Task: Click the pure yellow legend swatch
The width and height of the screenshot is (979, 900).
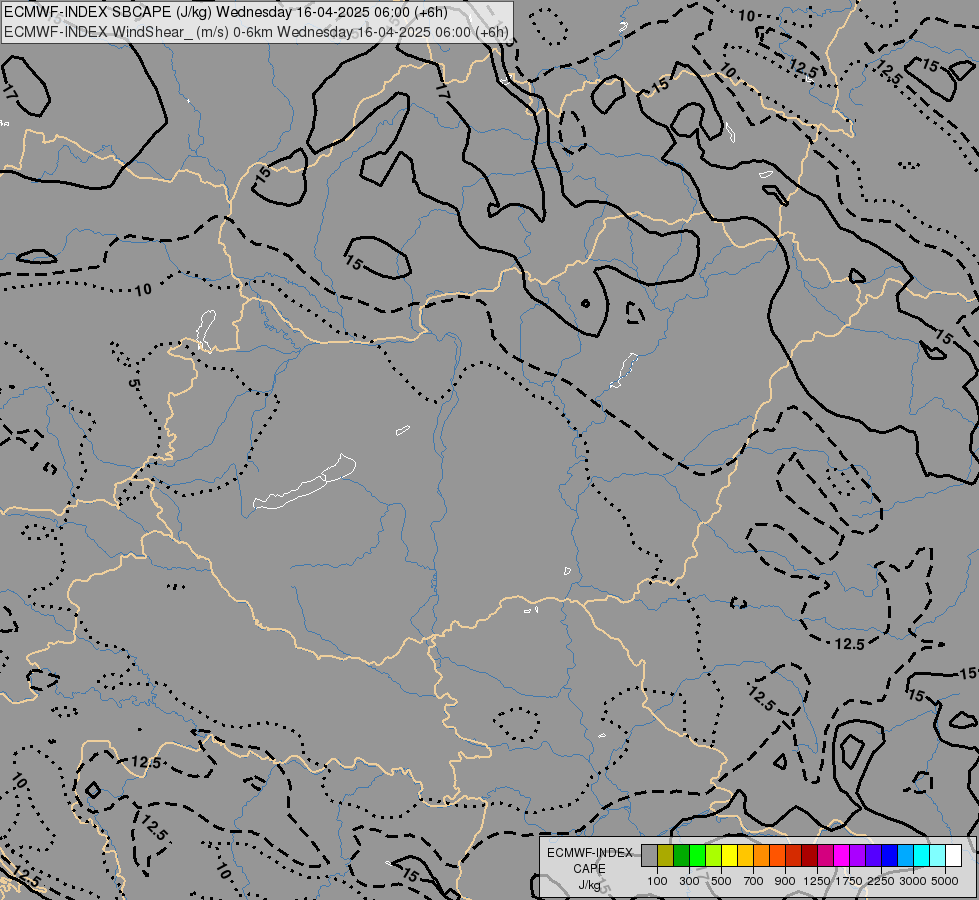Action: tap(729, 855)
